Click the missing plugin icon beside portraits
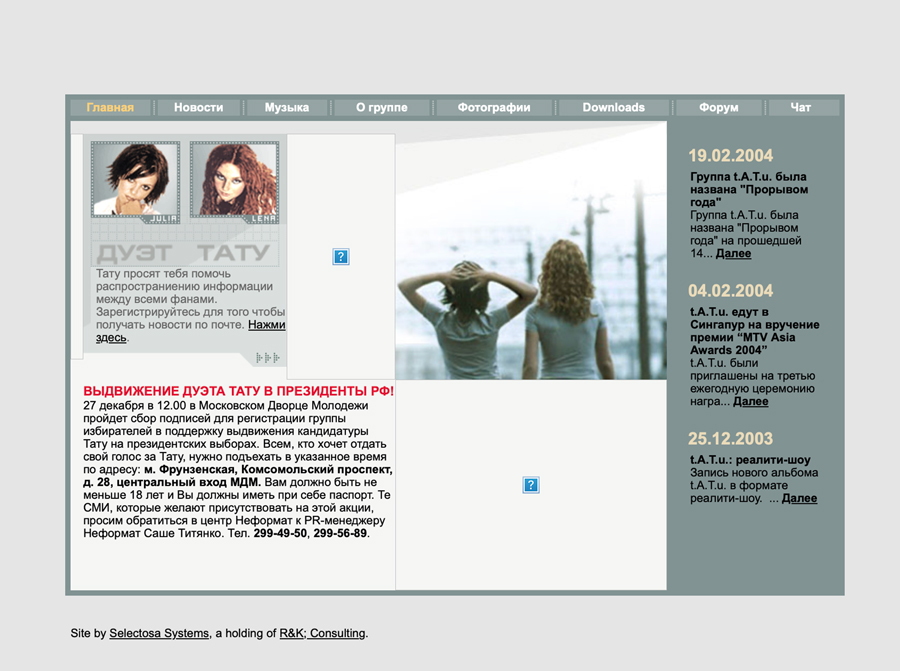The height and width of the screenshot is (671, 900). pos(341,257)
